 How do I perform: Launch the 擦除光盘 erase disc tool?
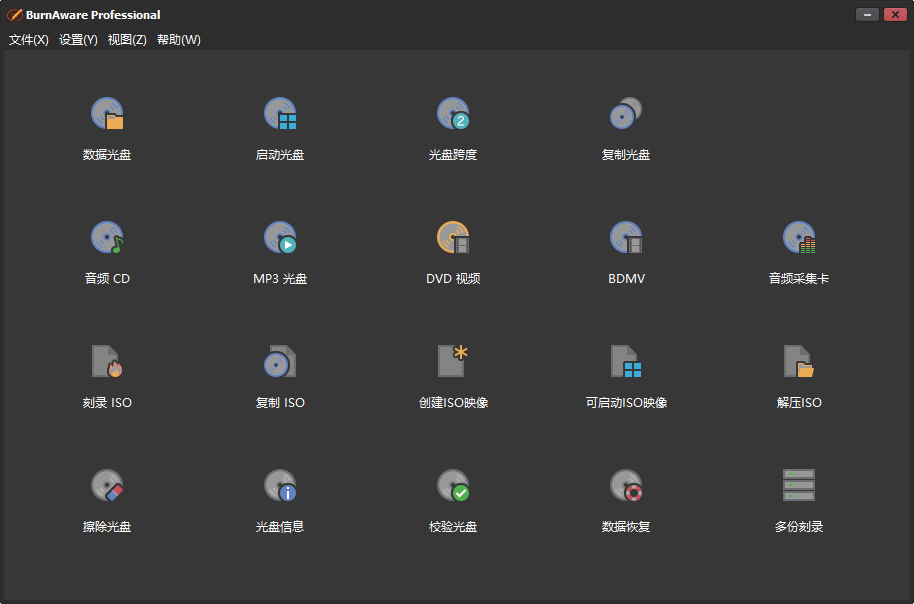click(x=107, y=487)
